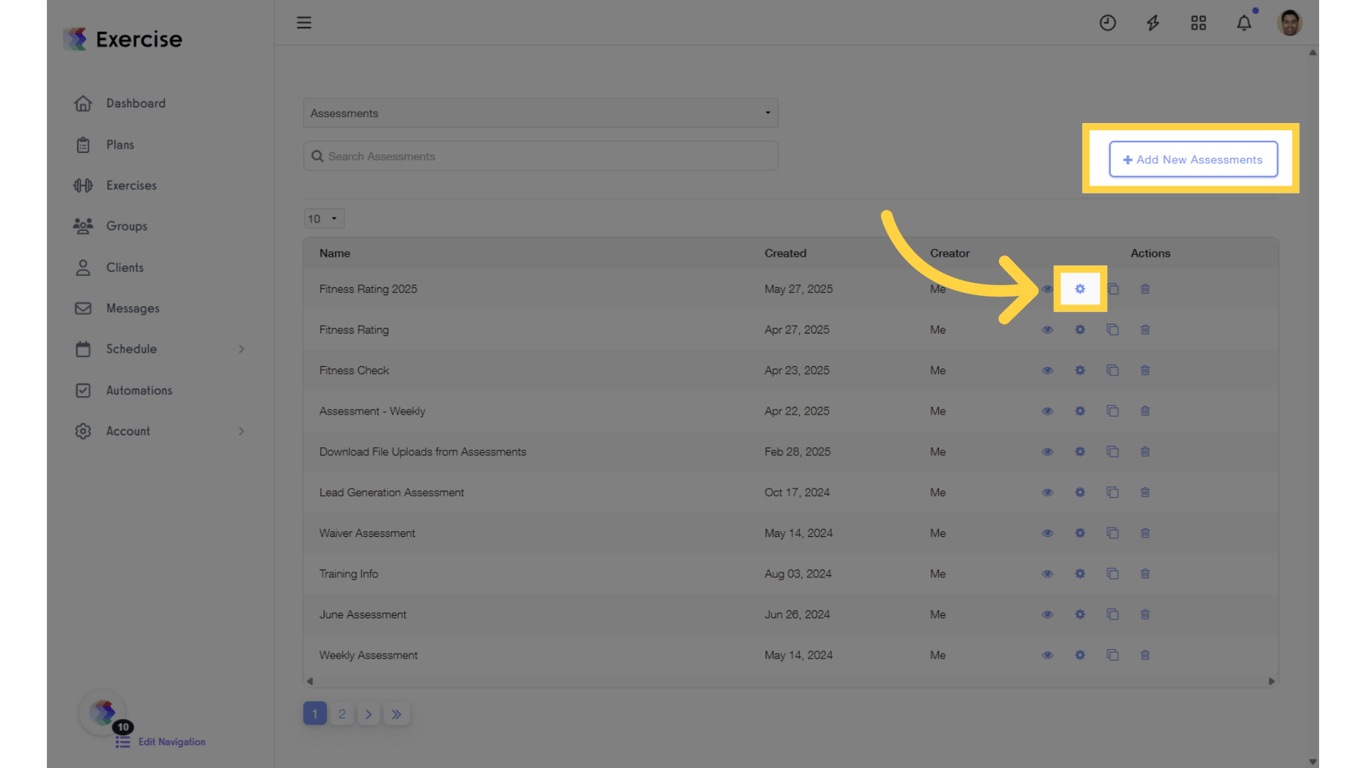Open the apps grid icon in top bar

(1198, 22)
